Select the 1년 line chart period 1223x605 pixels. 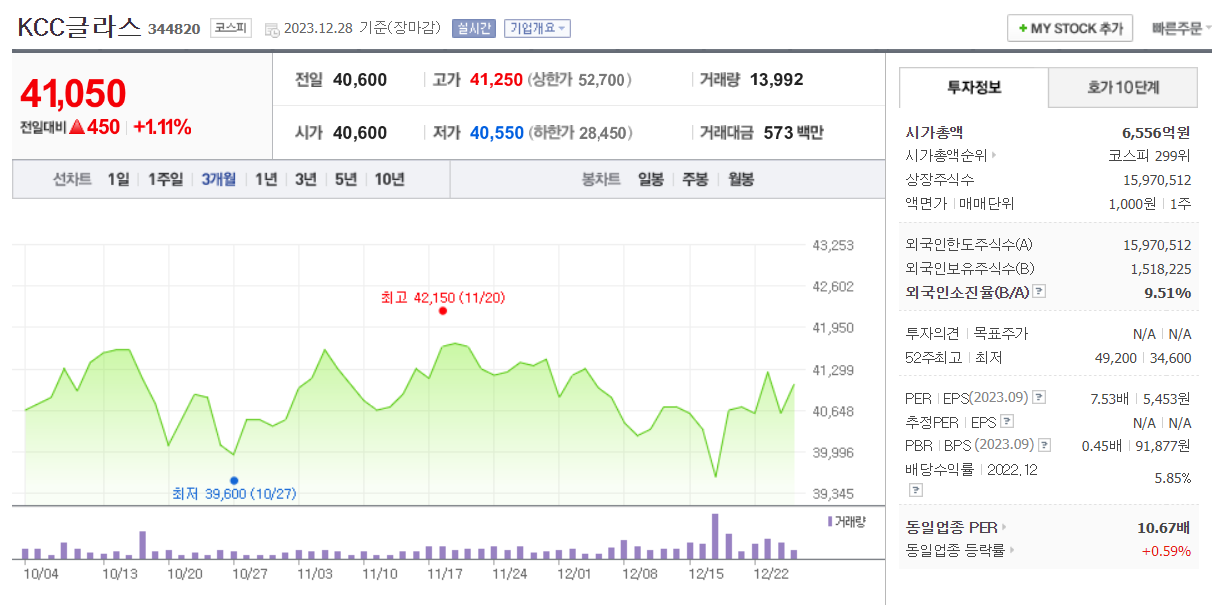(265, 179)
